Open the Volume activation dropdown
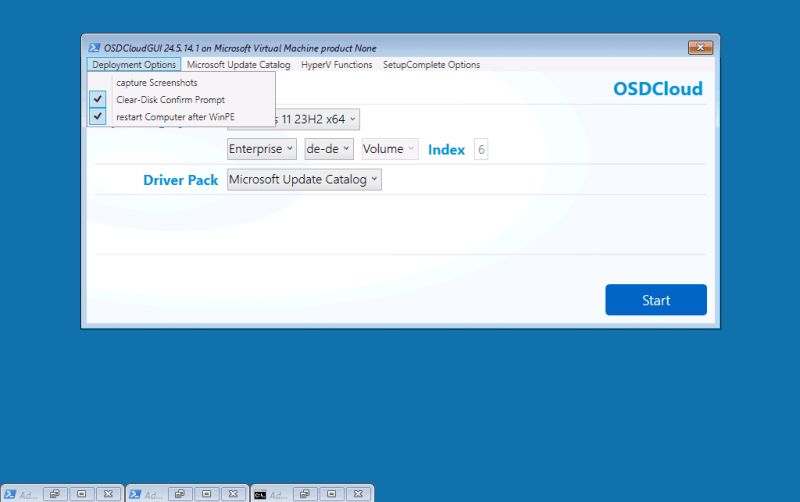 pyautogui.click(x=390, y=149)
